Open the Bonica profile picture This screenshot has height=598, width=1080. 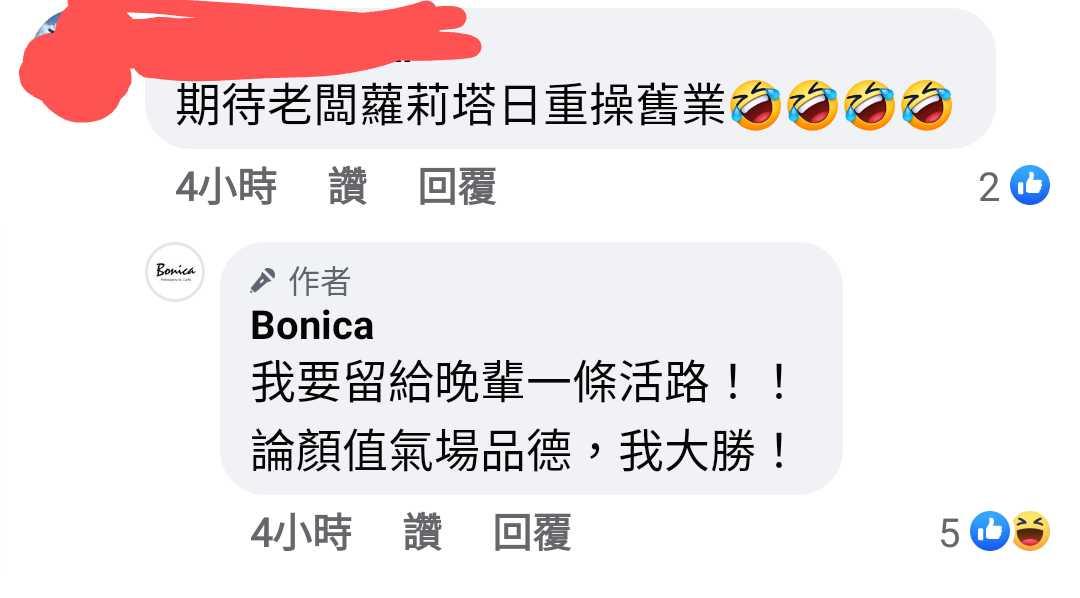175,271
